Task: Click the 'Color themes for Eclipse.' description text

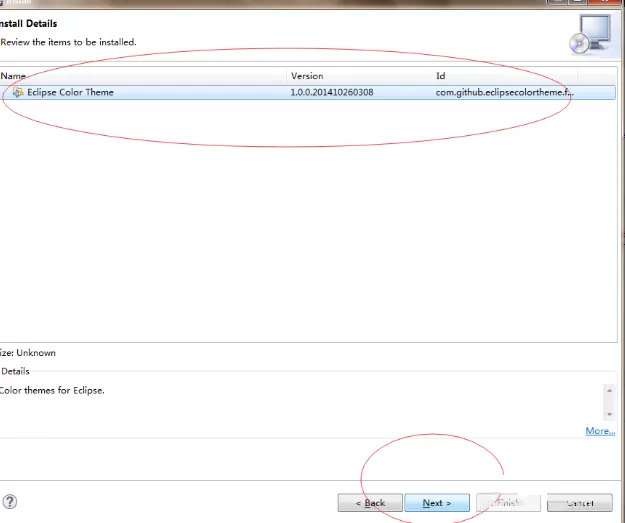Action: point(52,391)
